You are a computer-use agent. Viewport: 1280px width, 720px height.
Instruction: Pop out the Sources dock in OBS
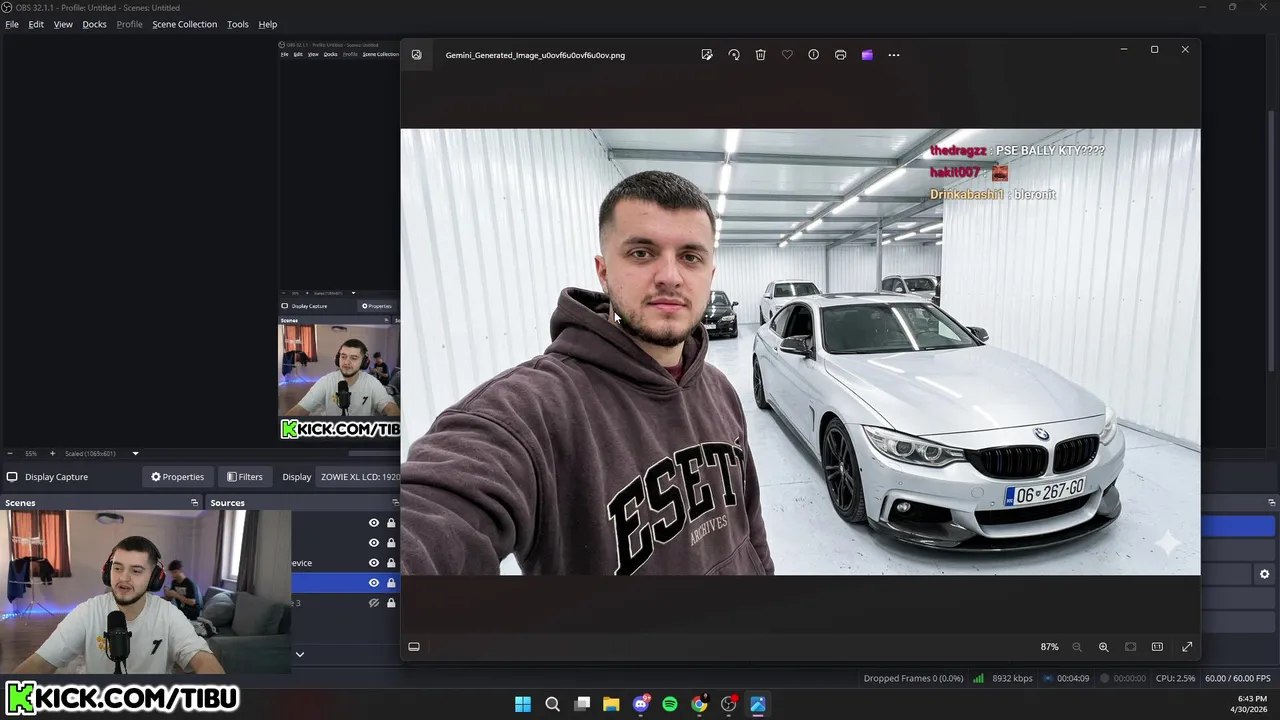(395, 503)
